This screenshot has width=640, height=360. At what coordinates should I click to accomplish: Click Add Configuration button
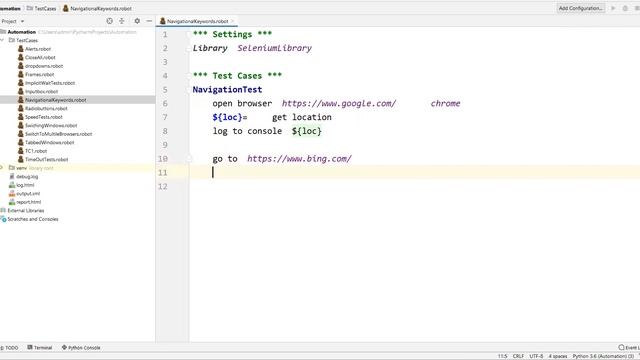[x=580, y=8]
